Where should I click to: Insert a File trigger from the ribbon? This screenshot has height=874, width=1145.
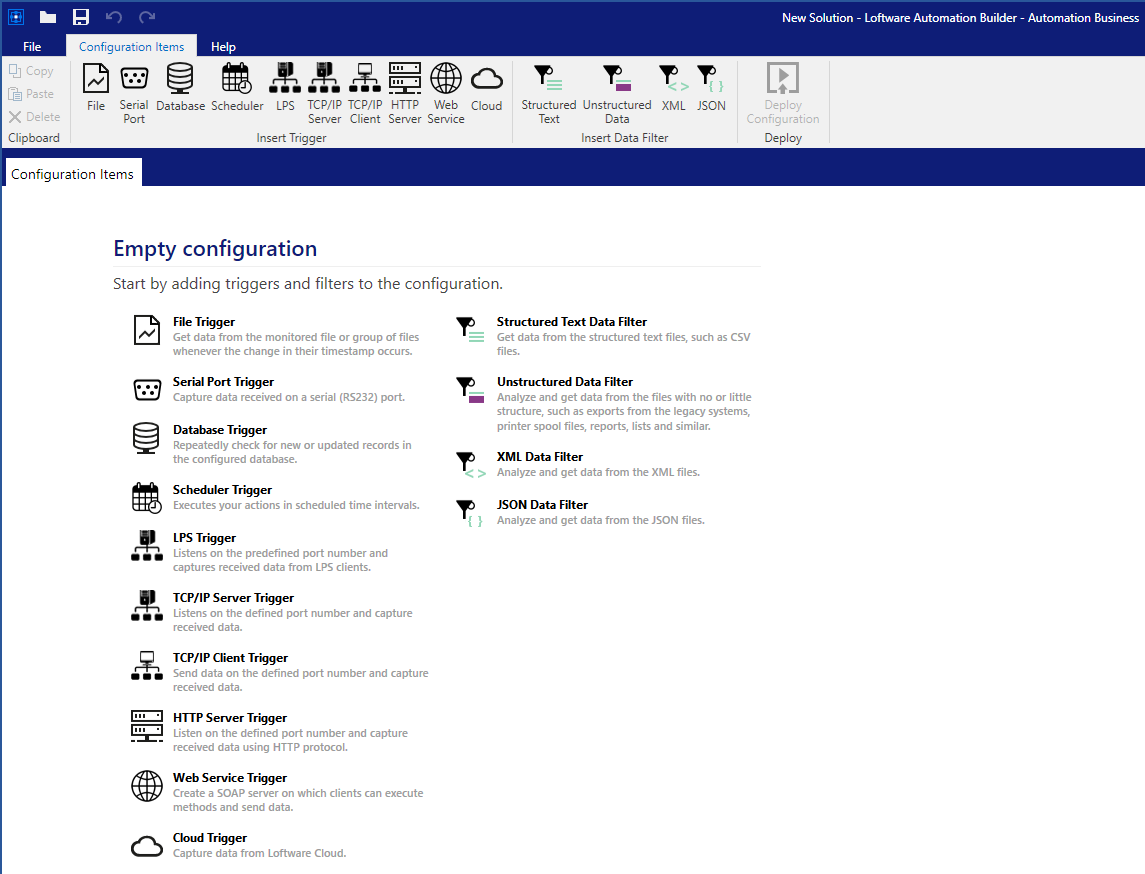(x=96, y=88)
